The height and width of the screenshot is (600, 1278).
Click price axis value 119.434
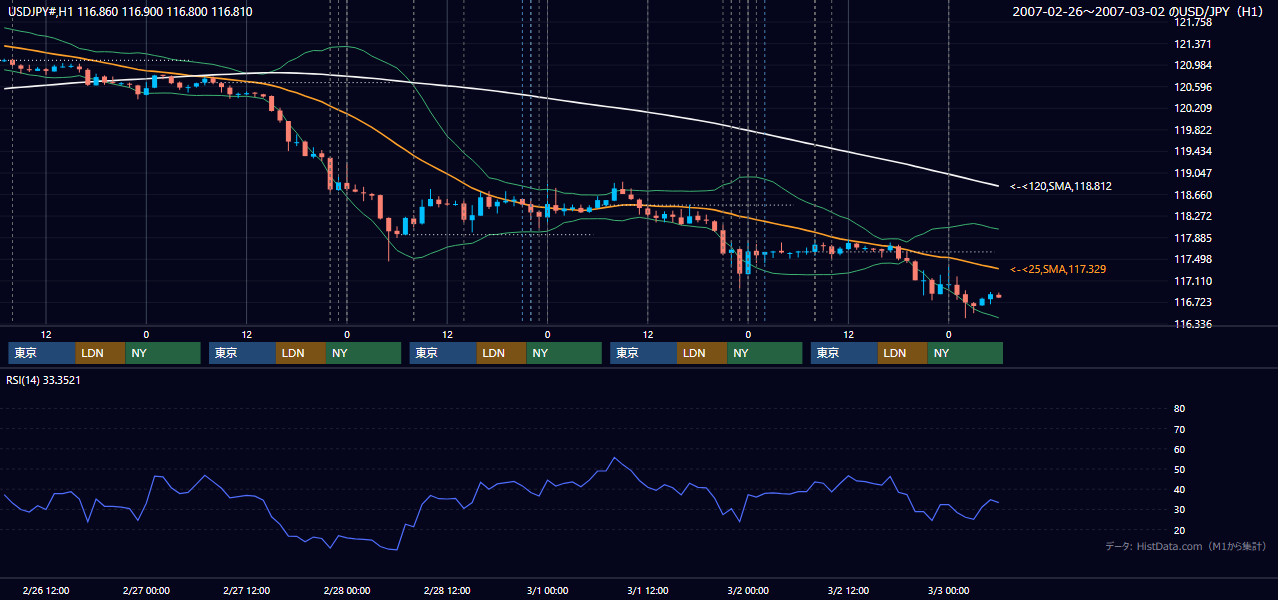pos(1192,151)
